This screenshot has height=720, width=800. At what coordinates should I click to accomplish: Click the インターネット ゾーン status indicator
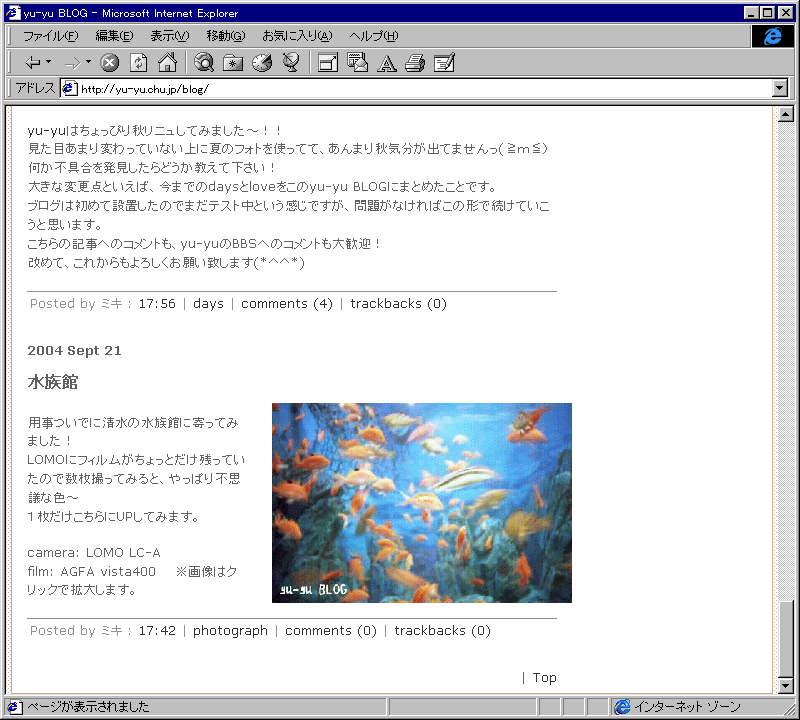[x=687, y=707]
